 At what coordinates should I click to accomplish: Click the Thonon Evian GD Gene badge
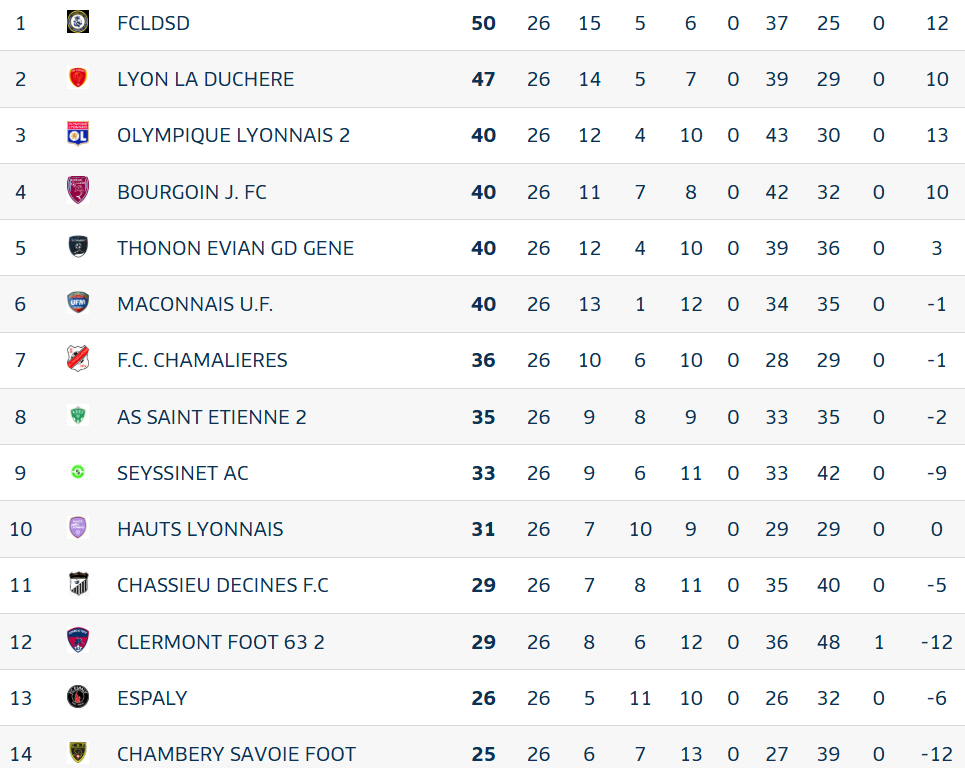[x=78, y=247]
